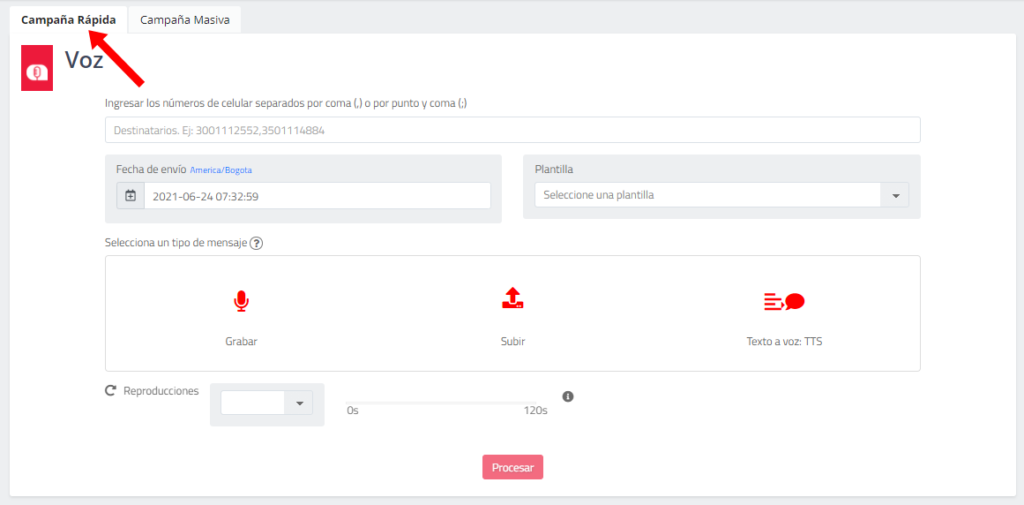Click the Destinatarios phone numbers field
This screenshot has height=505, width=1024.
tap(512, 130)
